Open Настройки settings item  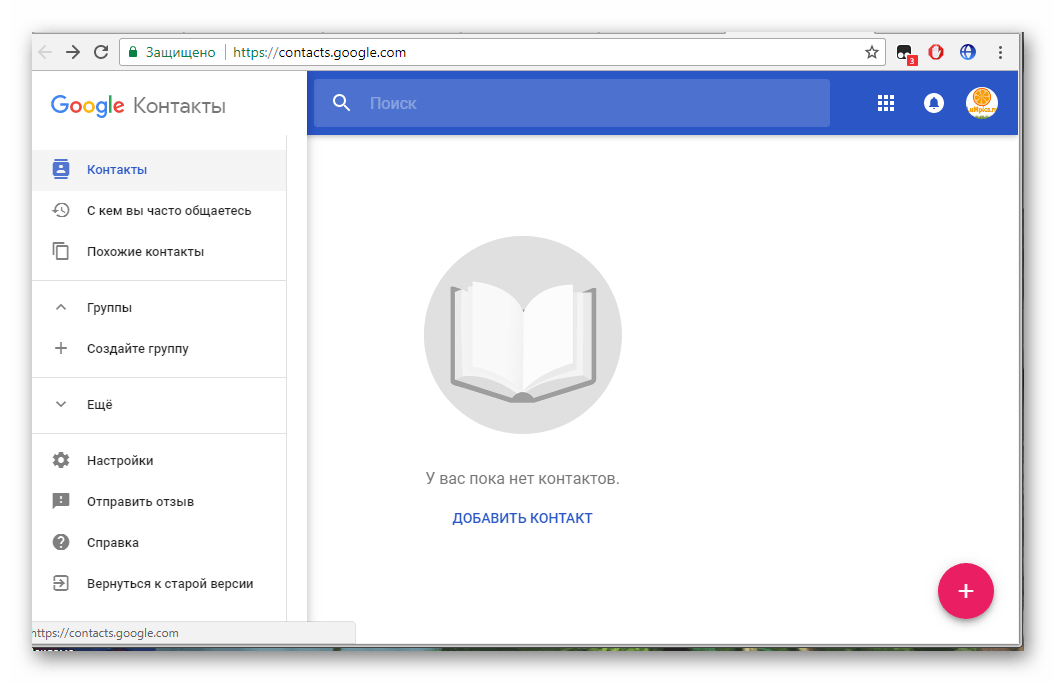click(119, 461)
